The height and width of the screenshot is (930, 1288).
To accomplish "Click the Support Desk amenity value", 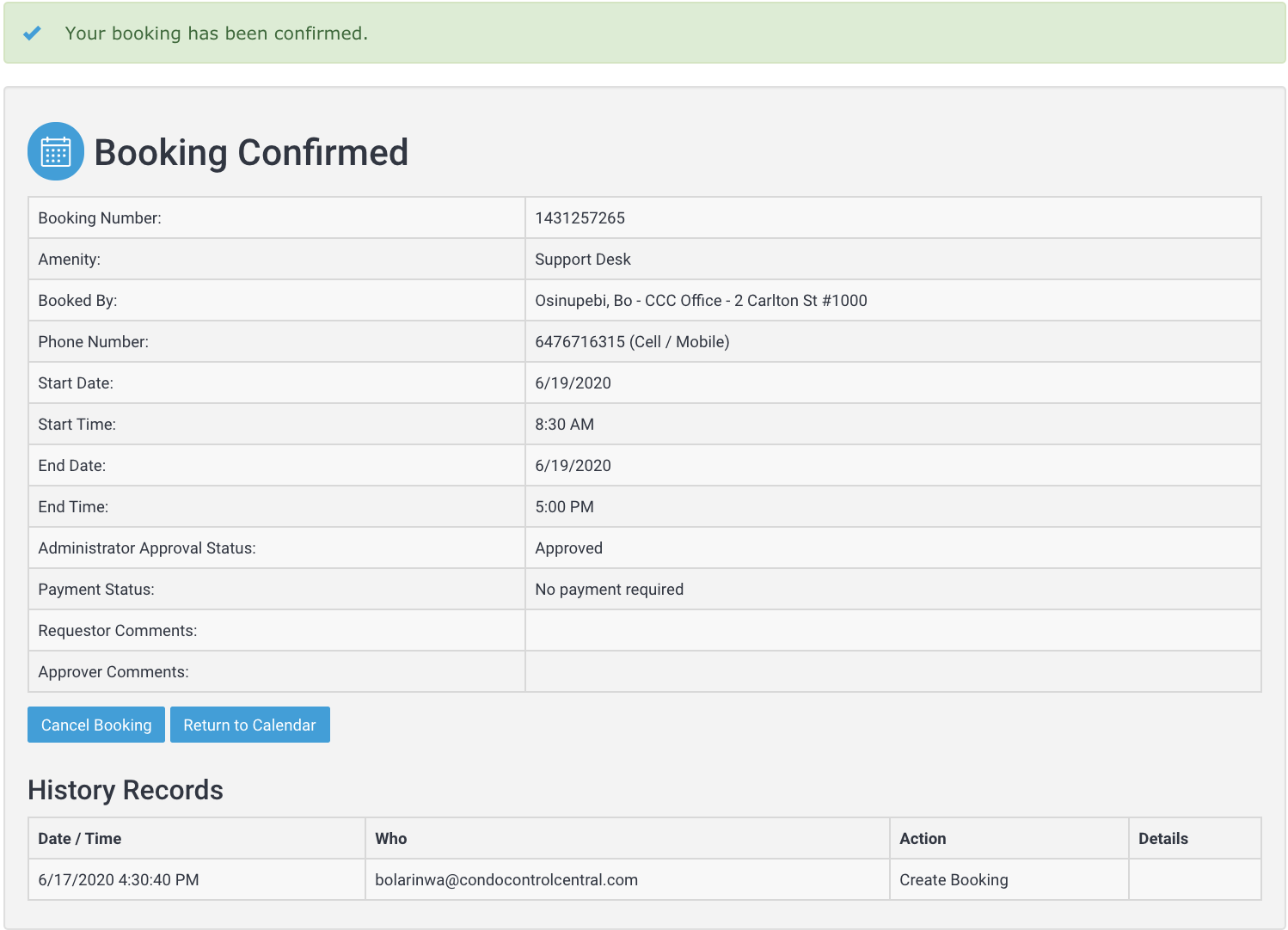I will pyautogui.click(x=582, y=260).
